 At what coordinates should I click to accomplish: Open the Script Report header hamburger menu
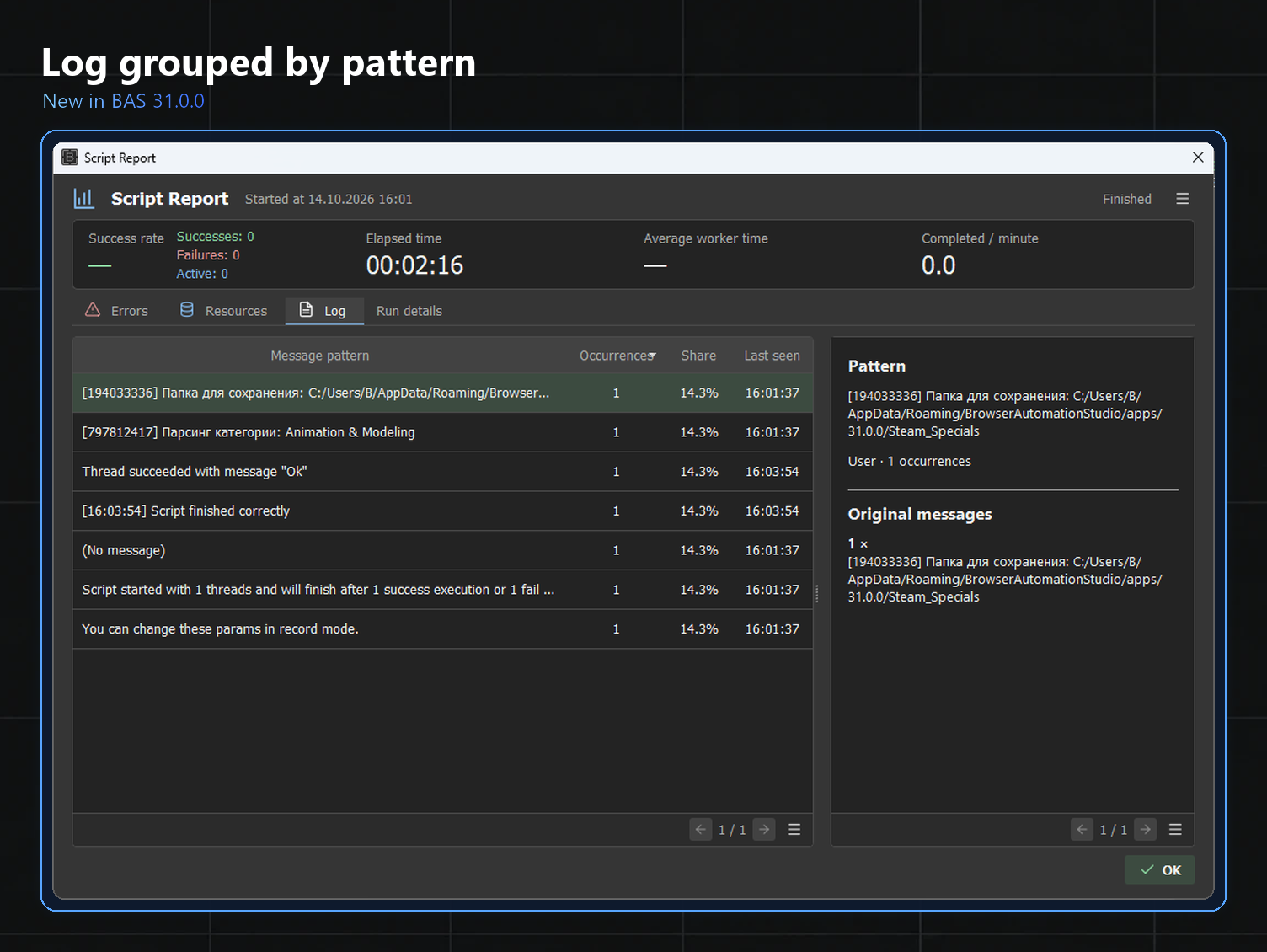1183,199
